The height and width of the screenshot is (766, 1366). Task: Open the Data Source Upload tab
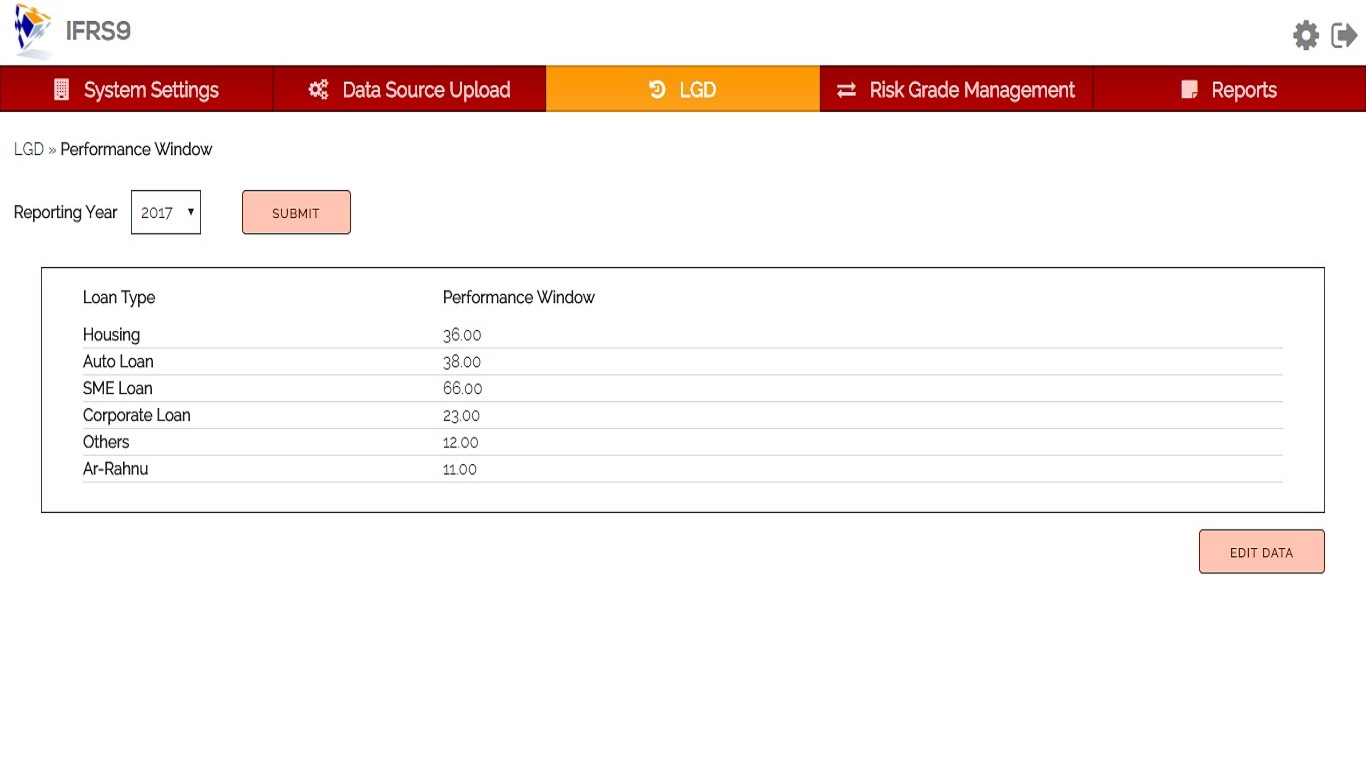[426, 90]
